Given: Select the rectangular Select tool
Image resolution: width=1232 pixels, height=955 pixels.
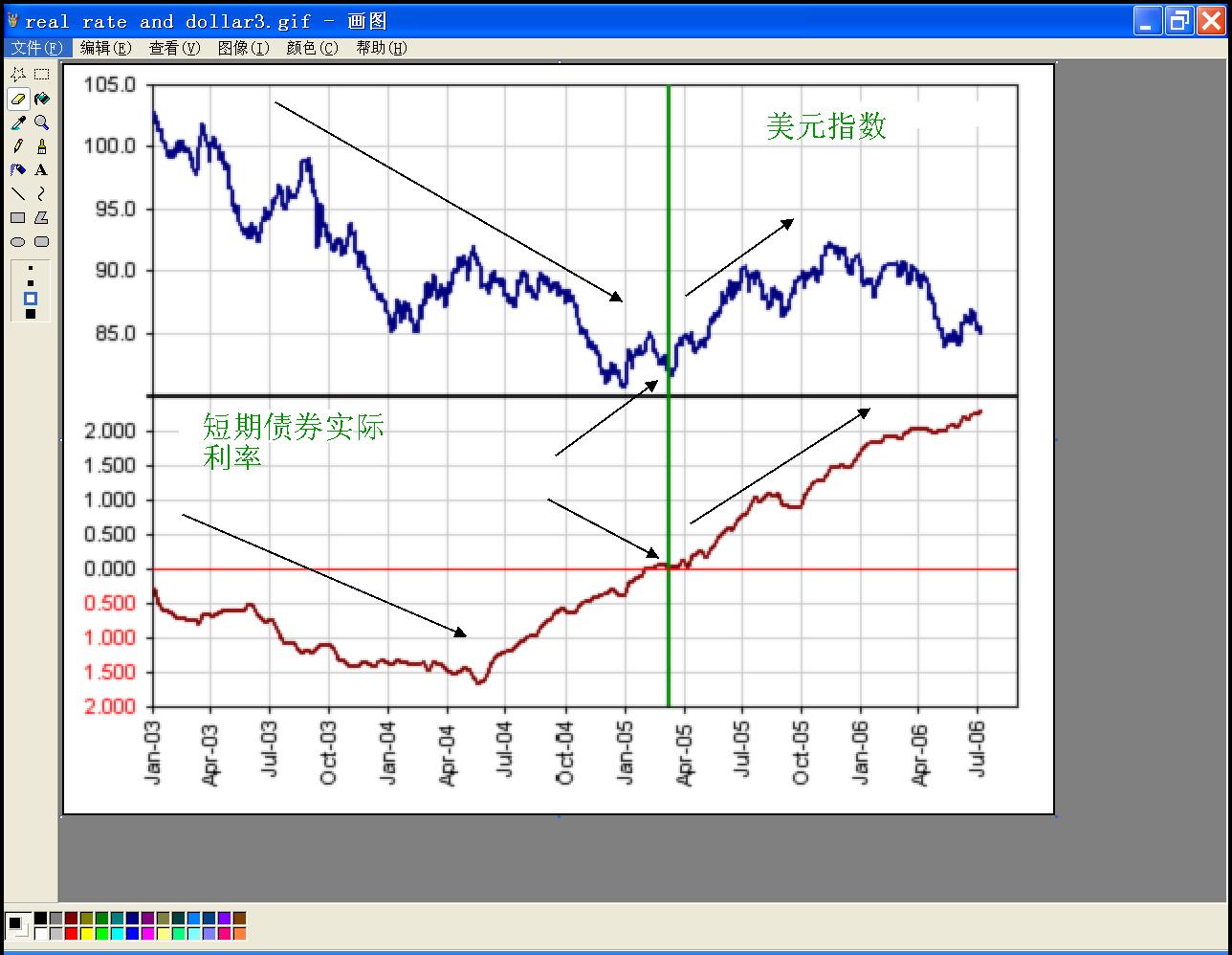Looking at the screenshot, I should tap(41, 74).
